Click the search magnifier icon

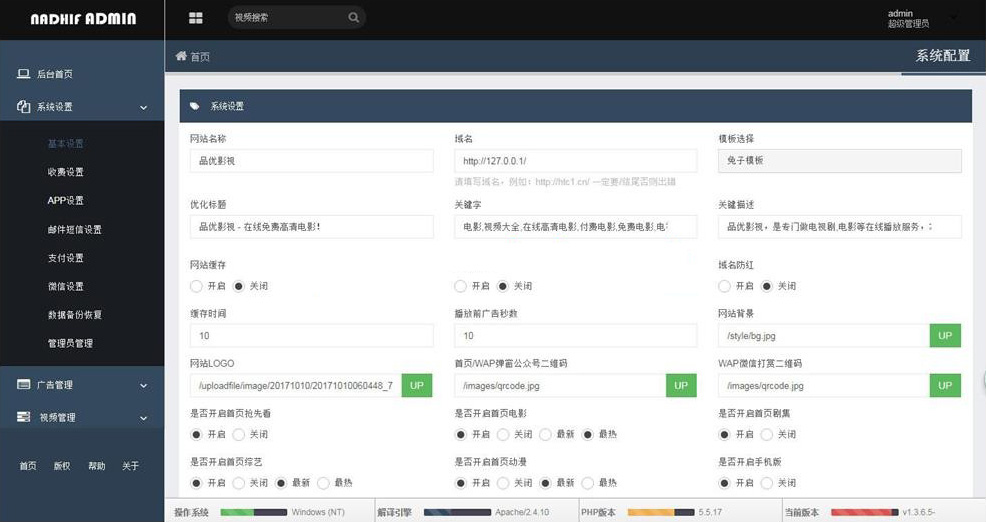(x=353, y=18)
